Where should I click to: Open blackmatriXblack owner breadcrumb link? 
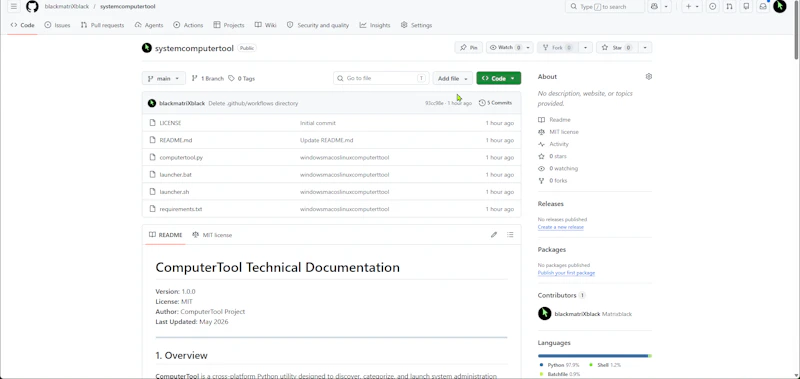[x=67, y=7]
